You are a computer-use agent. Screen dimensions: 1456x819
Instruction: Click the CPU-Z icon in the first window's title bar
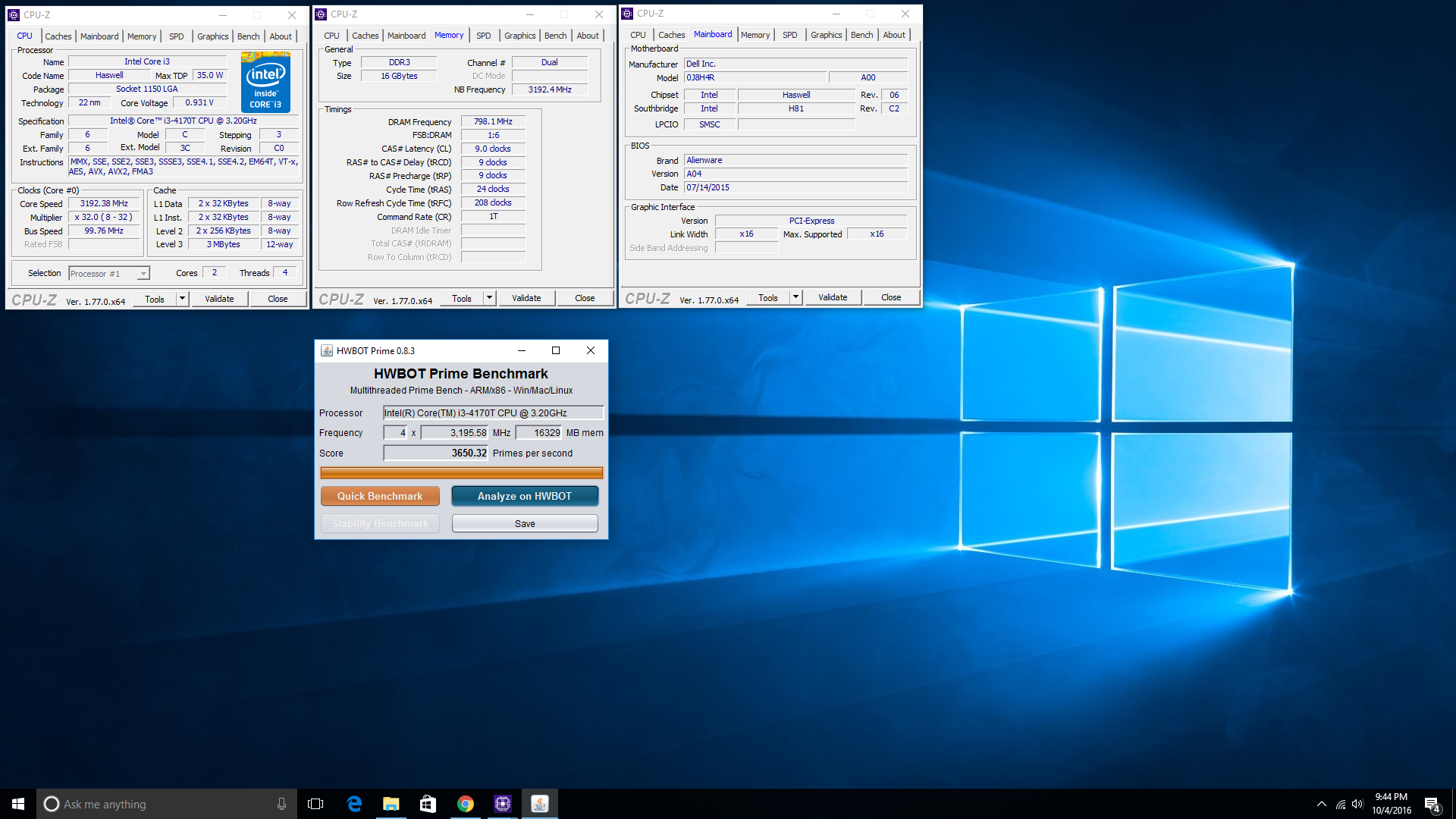pos(14,14)
